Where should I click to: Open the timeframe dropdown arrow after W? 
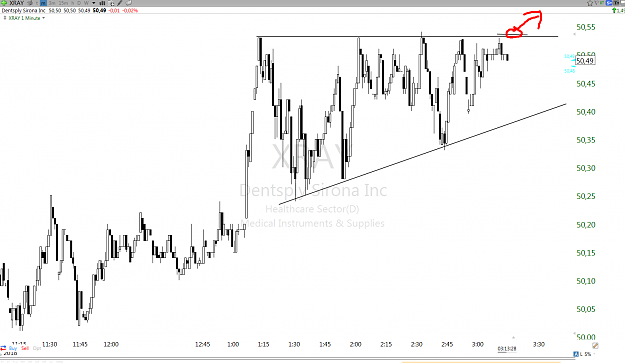point(94,3)
